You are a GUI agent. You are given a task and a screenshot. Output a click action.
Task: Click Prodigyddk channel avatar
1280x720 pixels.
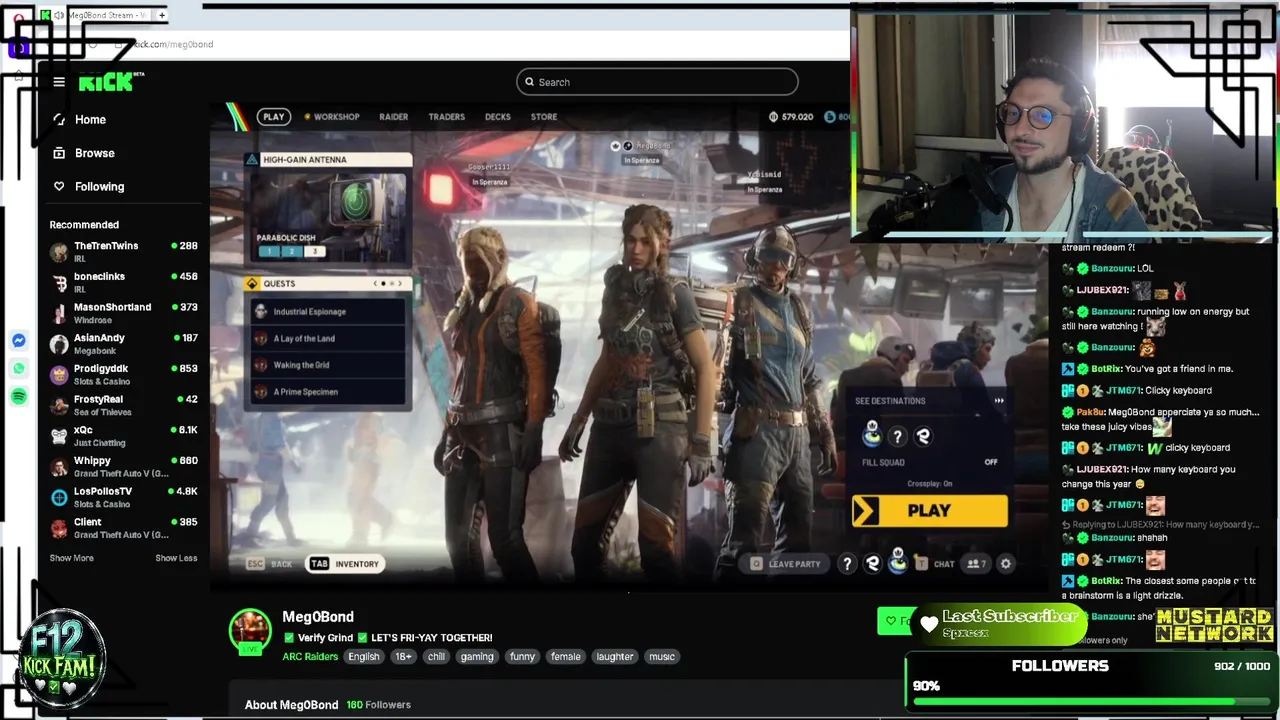59,375
